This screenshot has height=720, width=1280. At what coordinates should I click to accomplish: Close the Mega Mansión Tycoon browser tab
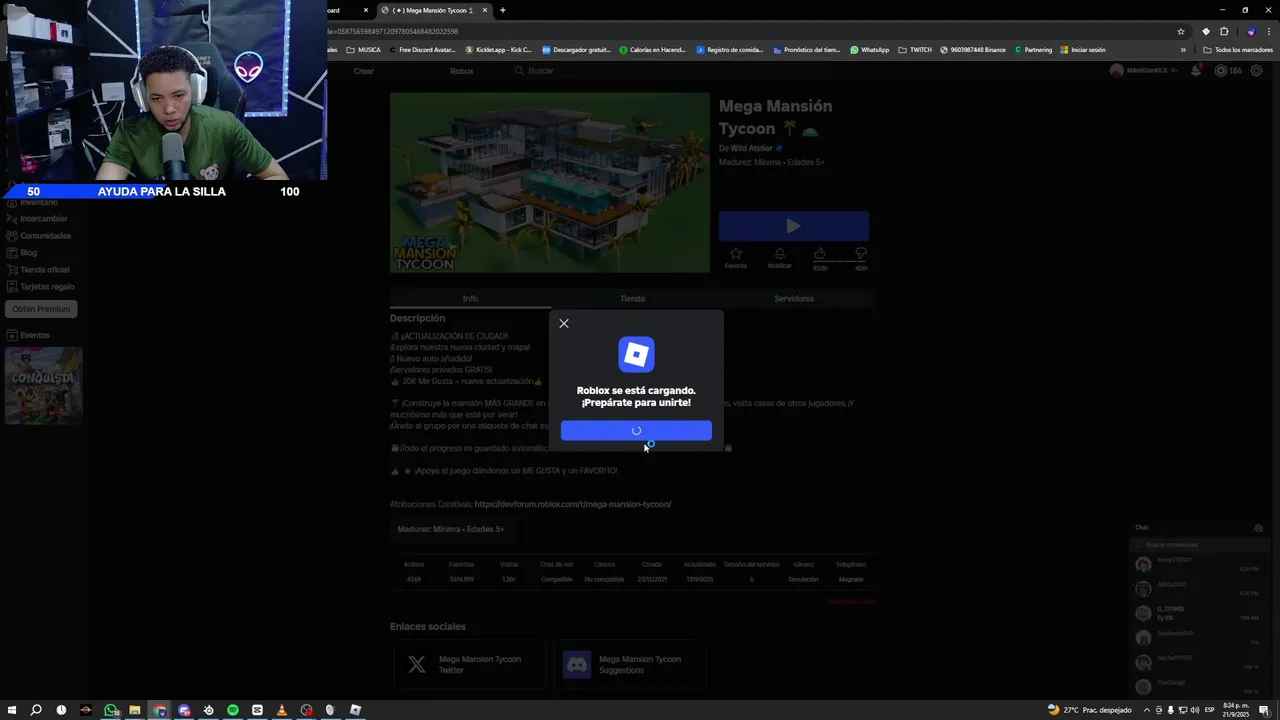coord(485,10)
